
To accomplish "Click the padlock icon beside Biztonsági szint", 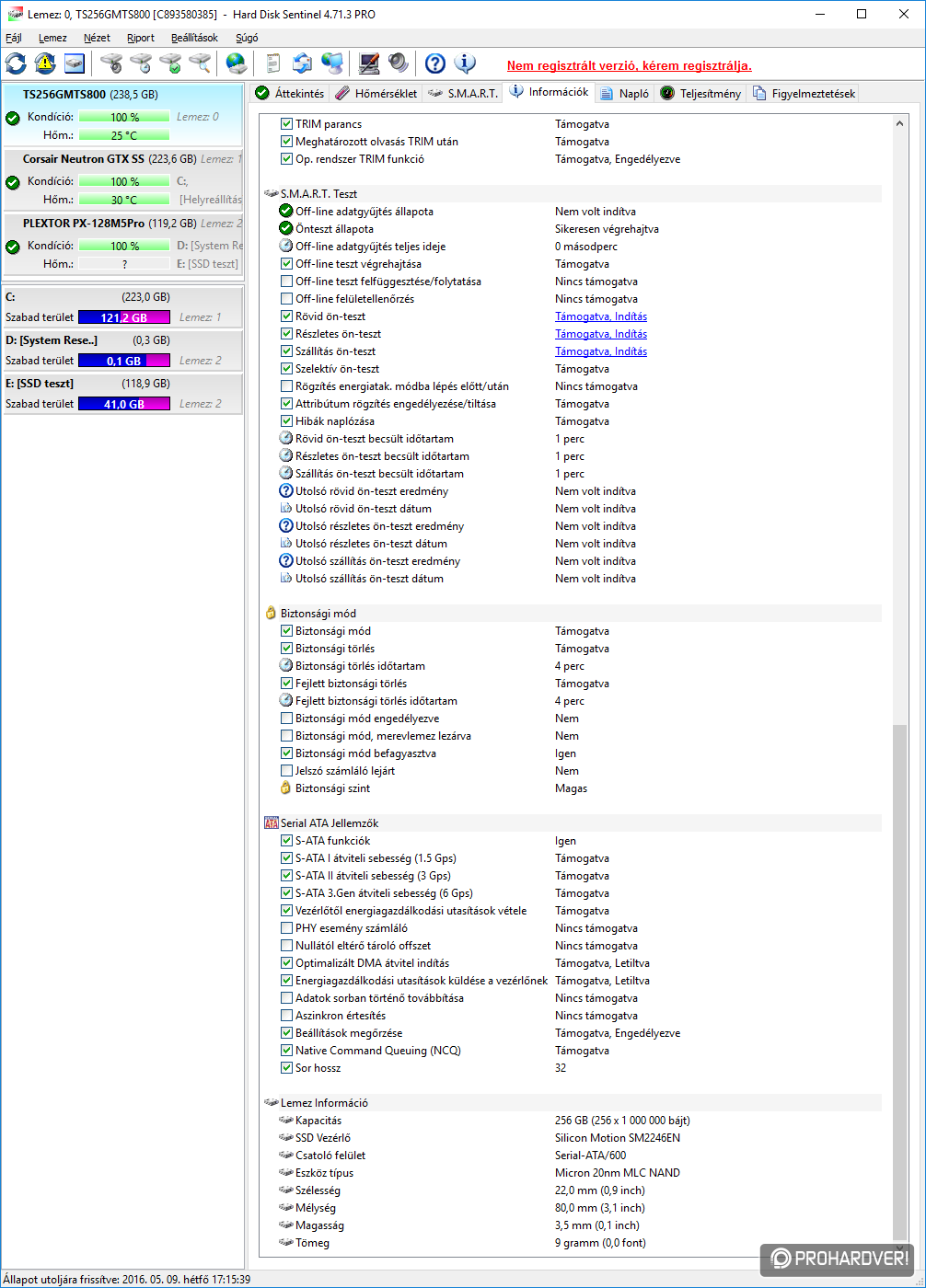I will 286,788.
